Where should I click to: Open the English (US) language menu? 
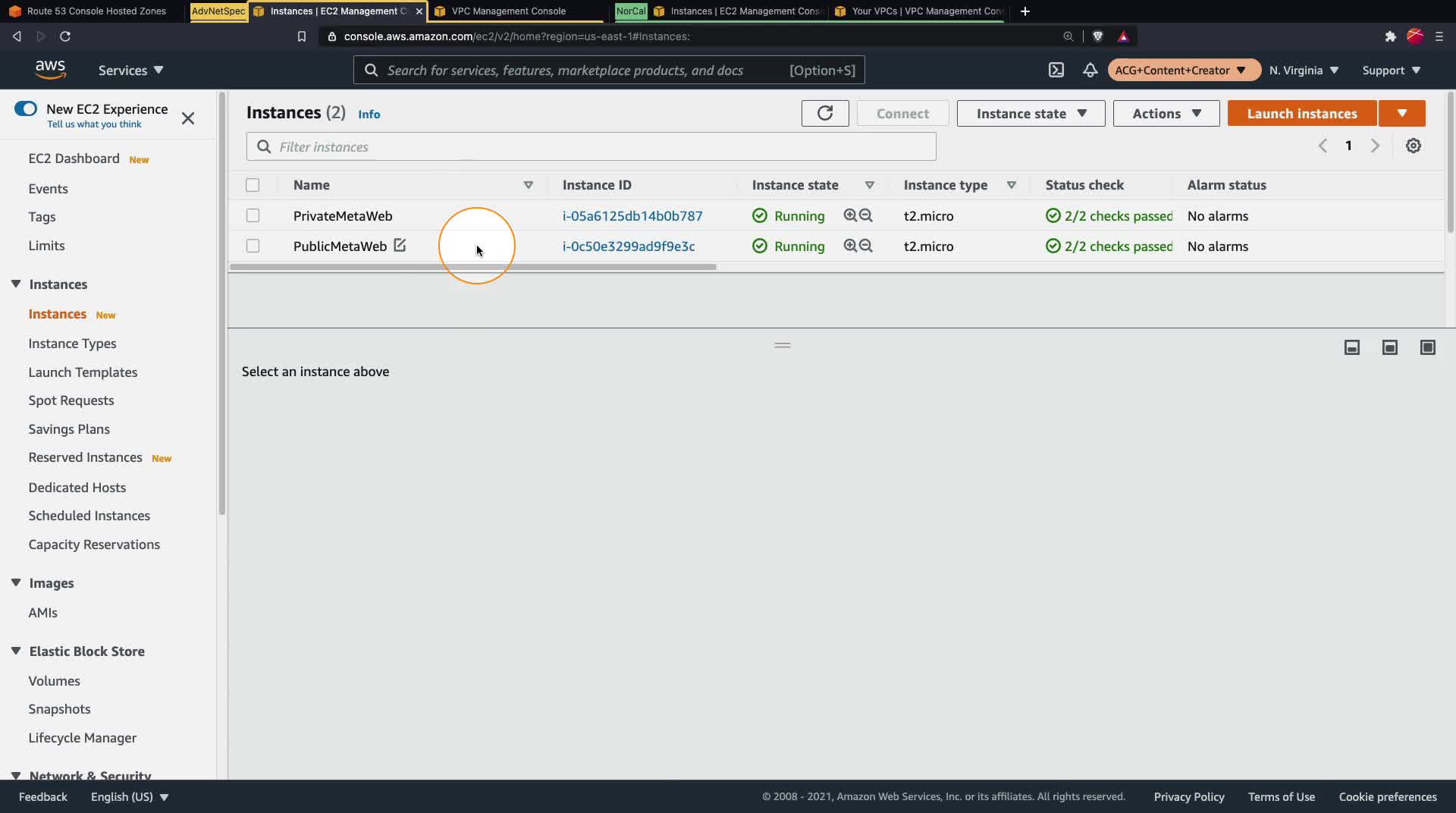click(130, 796)
